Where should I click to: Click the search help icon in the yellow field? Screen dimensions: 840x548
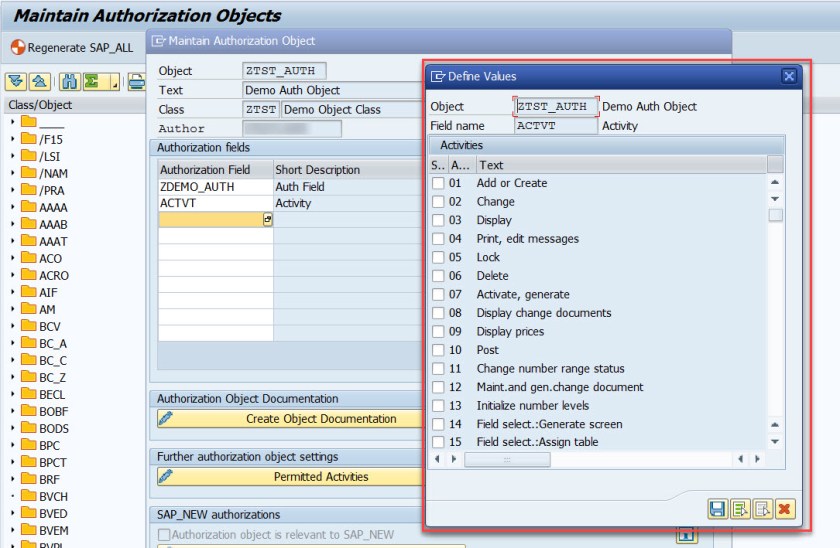pos(267,219)
